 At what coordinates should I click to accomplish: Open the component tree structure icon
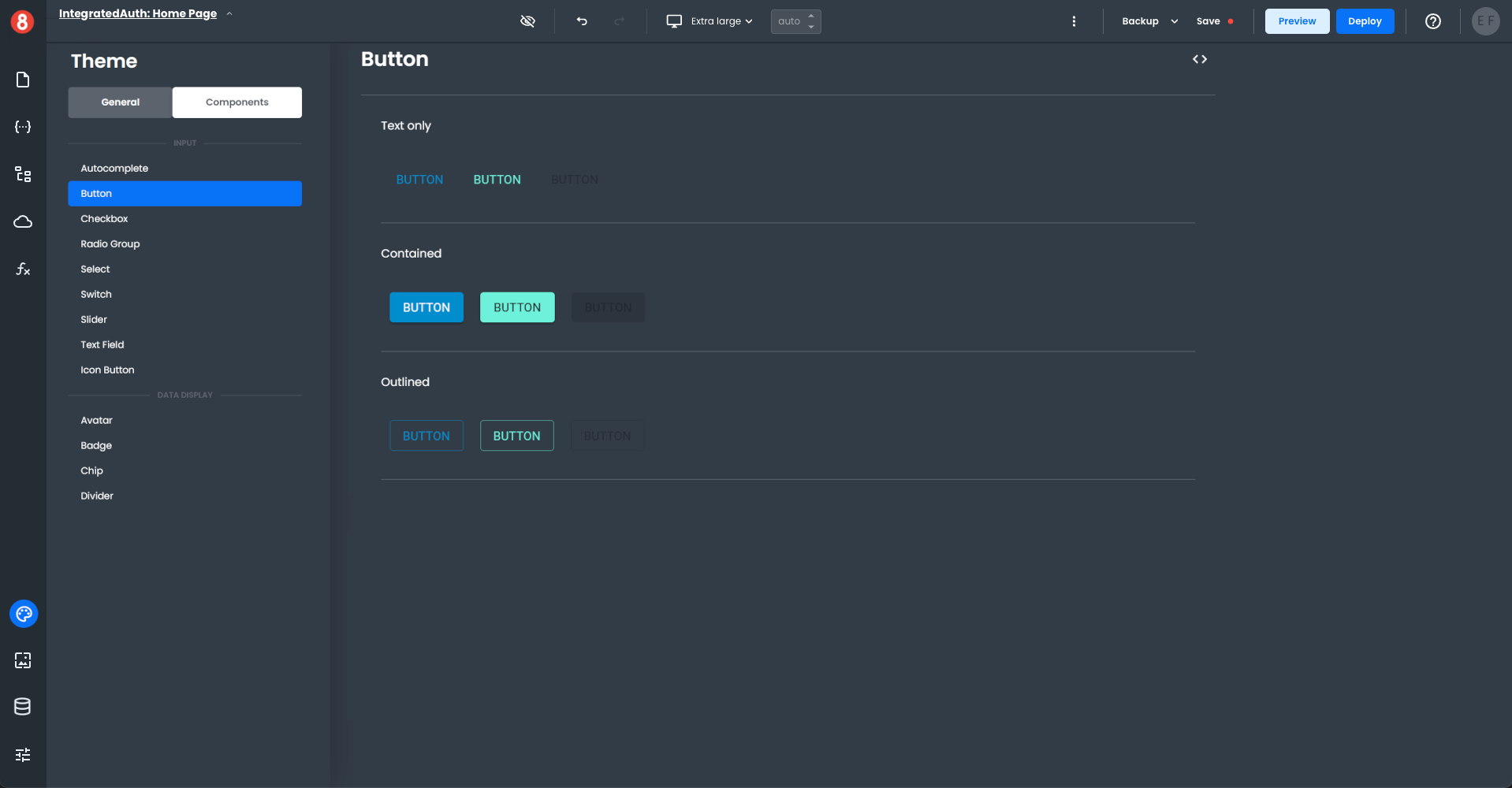(23, 174)
